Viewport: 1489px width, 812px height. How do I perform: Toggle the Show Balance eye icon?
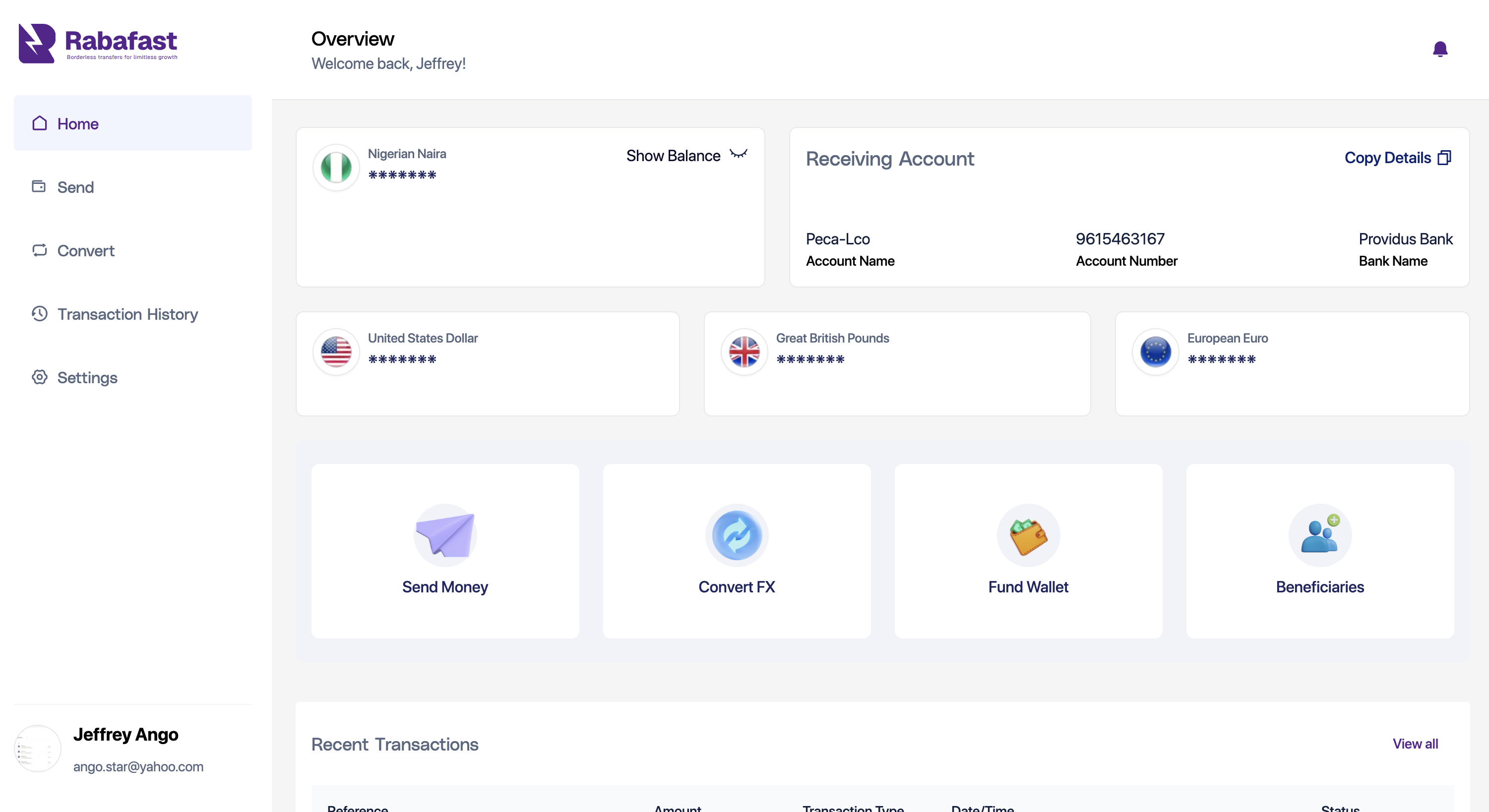click(738, 154)
